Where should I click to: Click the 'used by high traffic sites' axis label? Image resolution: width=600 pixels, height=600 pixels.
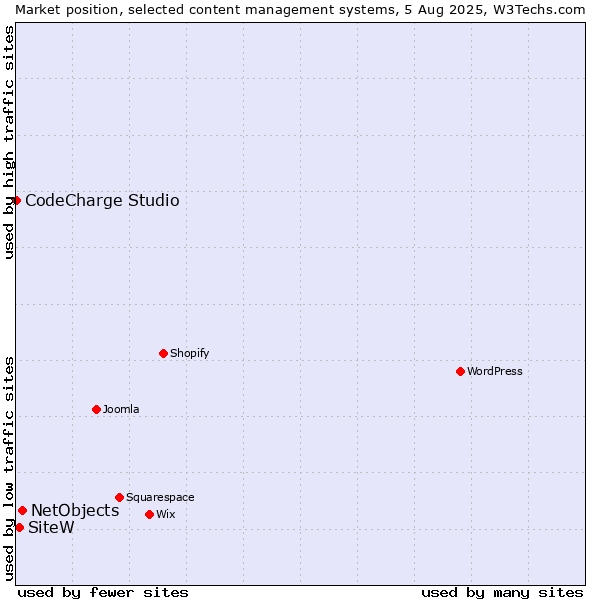pyautogui.click(x=9, y=142)
